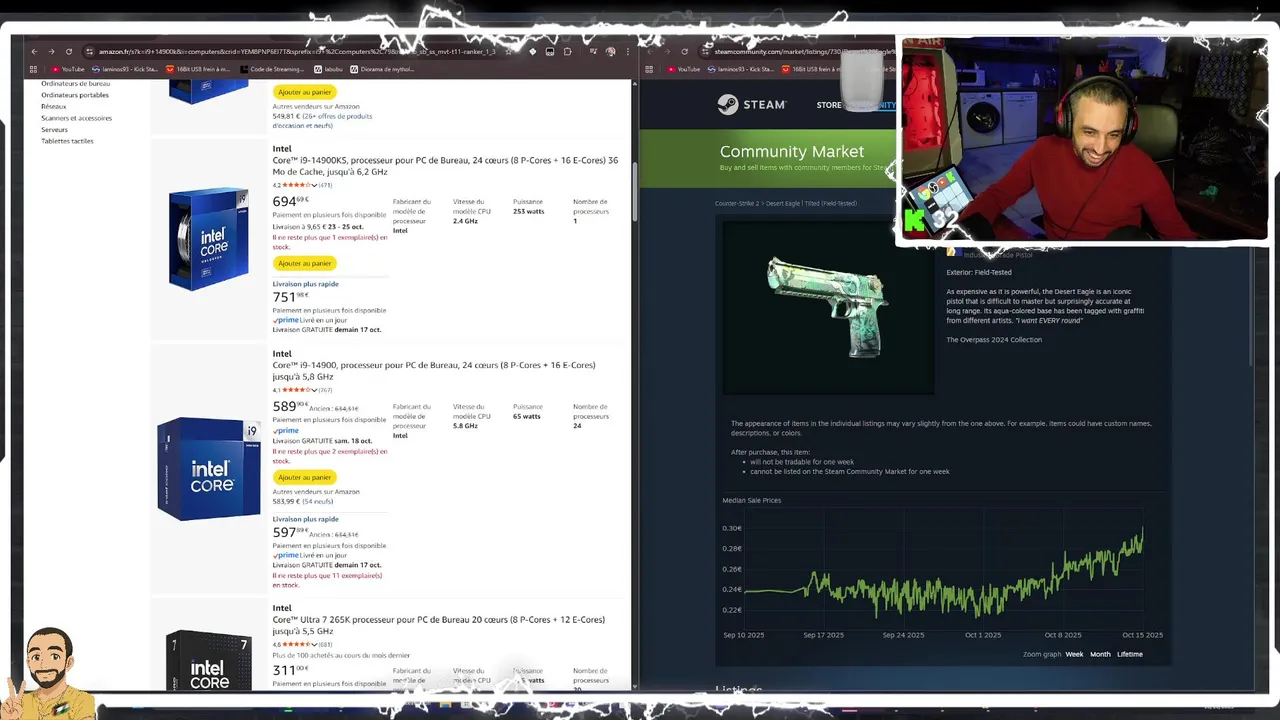Screen dimensions: 1280x720
Task: Click the Steam logo in the header
Action: click(x=751, y=104)
